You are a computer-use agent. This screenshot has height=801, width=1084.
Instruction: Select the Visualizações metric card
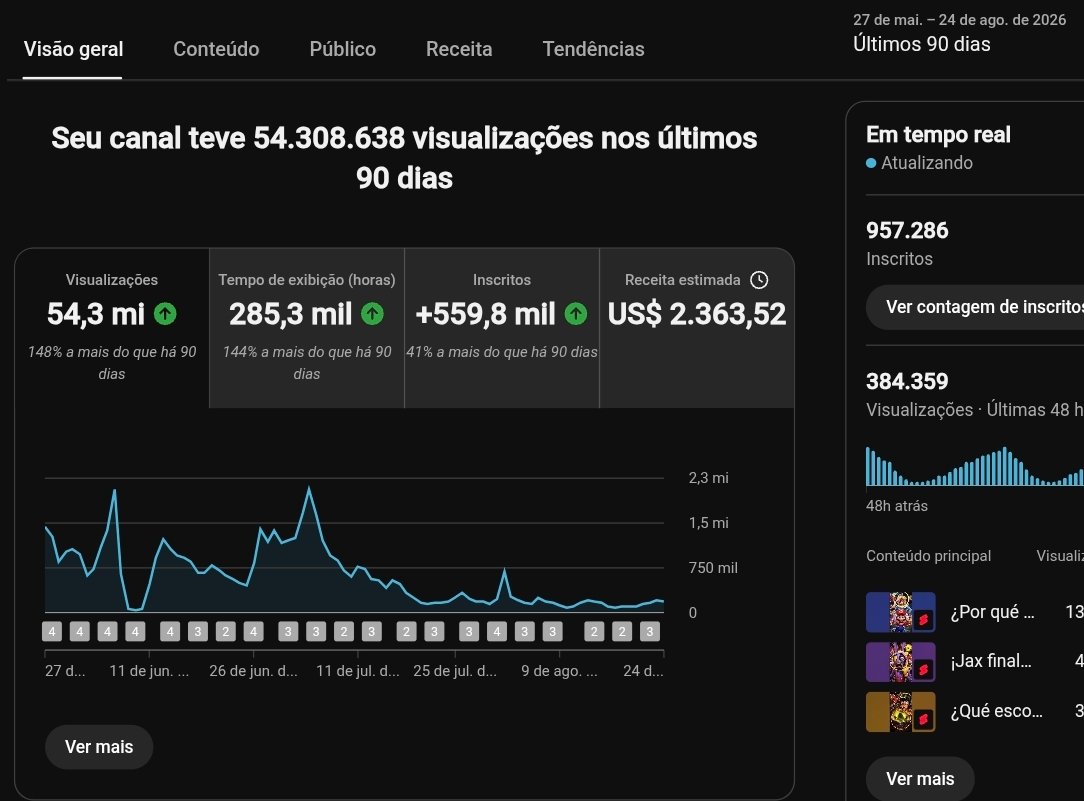coord(112,328)
